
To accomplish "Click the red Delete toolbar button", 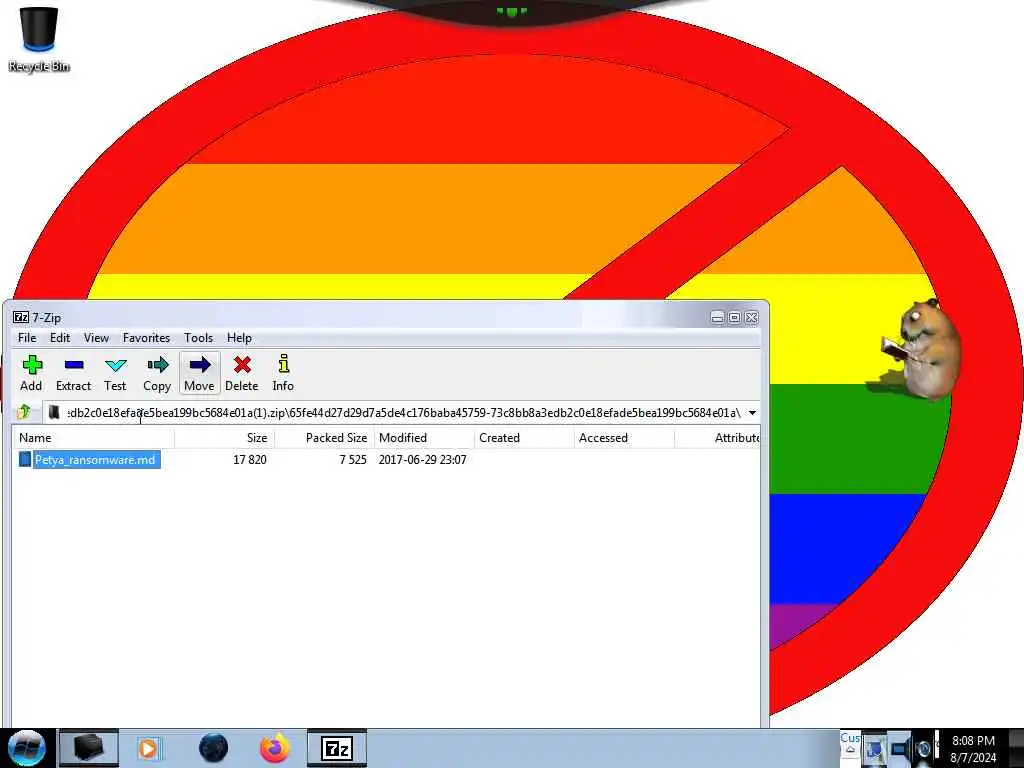I will click(x=242, y=374).
